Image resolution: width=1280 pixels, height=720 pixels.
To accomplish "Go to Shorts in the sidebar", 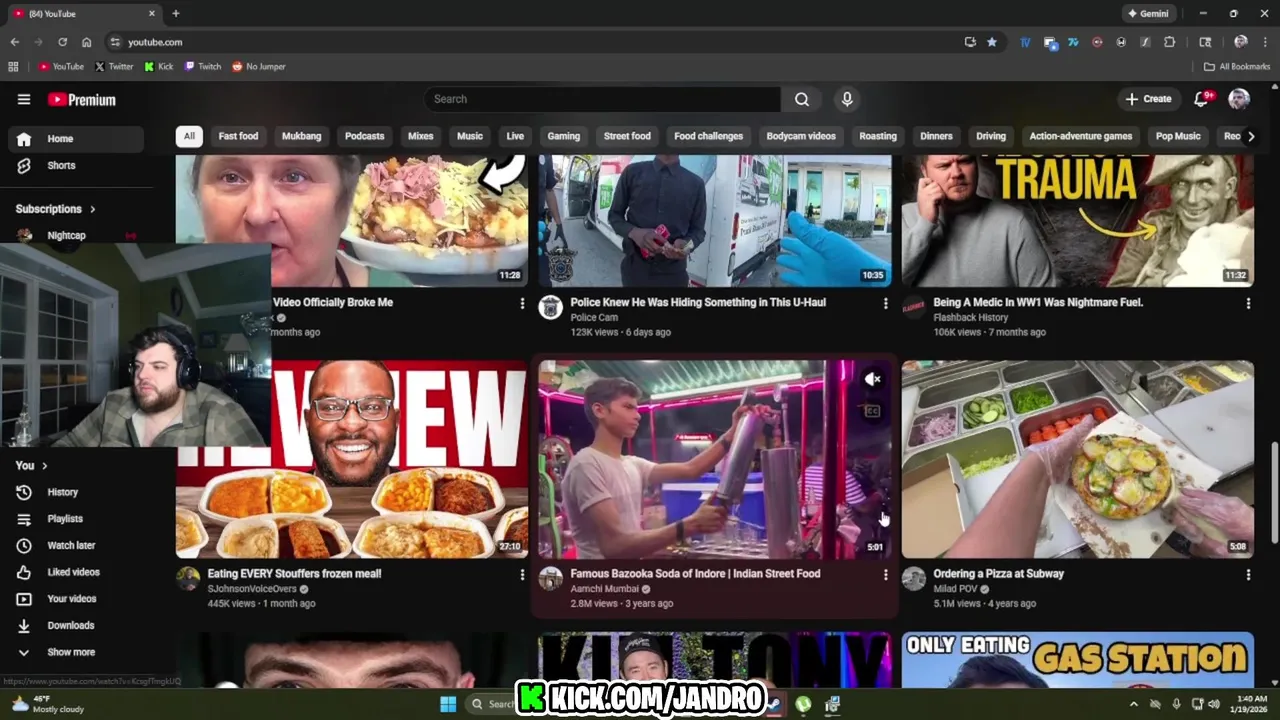I will coord(61,165).
